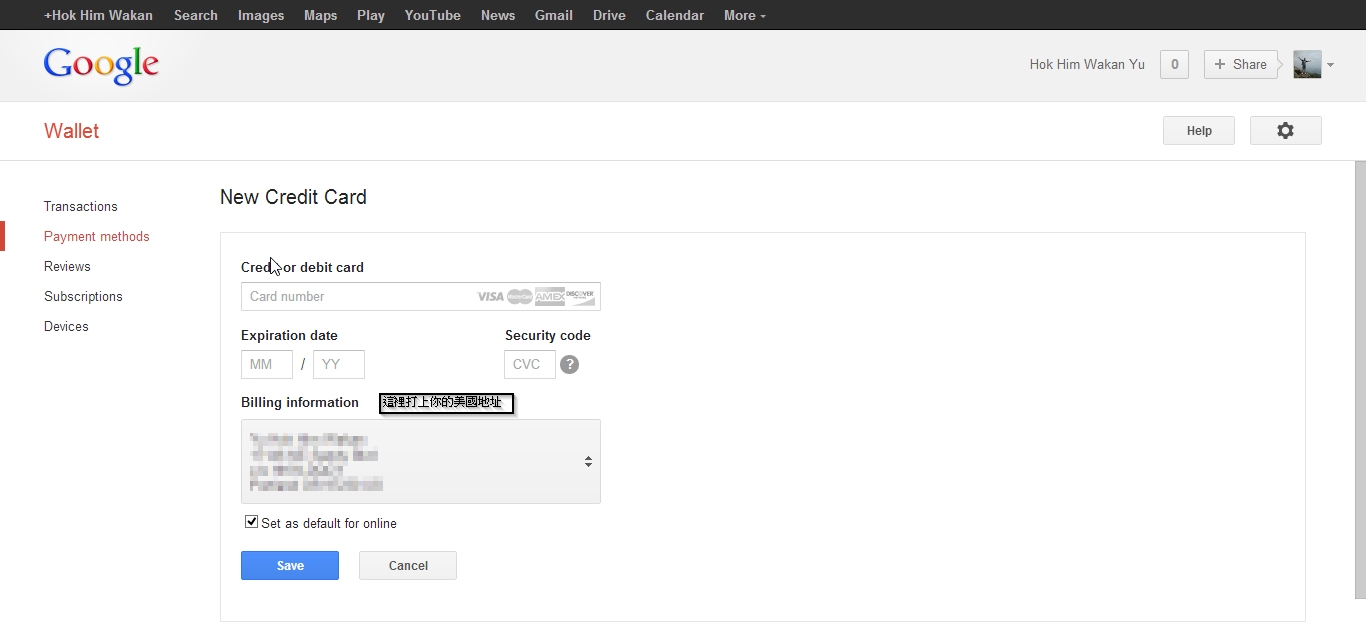Viewport: 1366px width, 643px height.
Task: Open Subscriptions in the sidebar
Action: coord(83,296)
